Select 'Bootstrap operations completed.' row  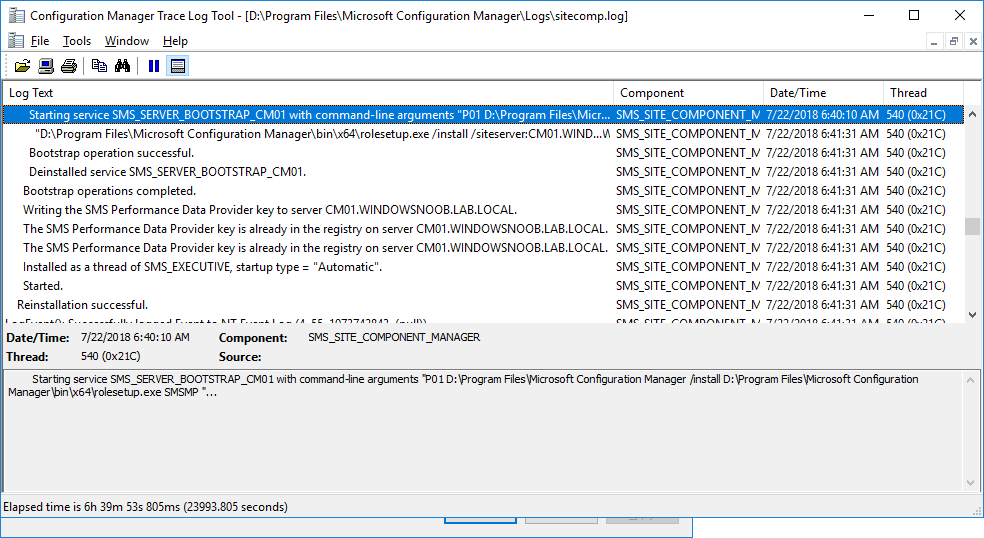coord(483,191)
